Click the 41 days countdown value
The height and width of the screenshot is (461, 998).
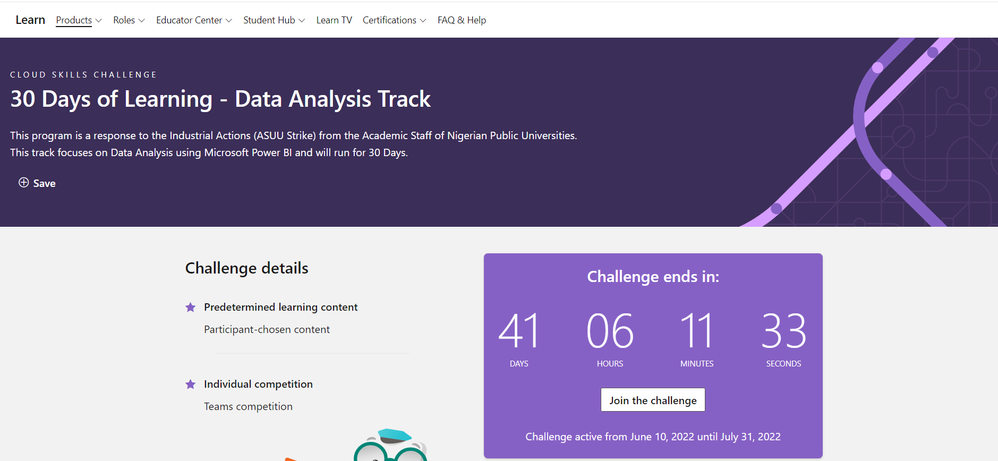[519, 331]
